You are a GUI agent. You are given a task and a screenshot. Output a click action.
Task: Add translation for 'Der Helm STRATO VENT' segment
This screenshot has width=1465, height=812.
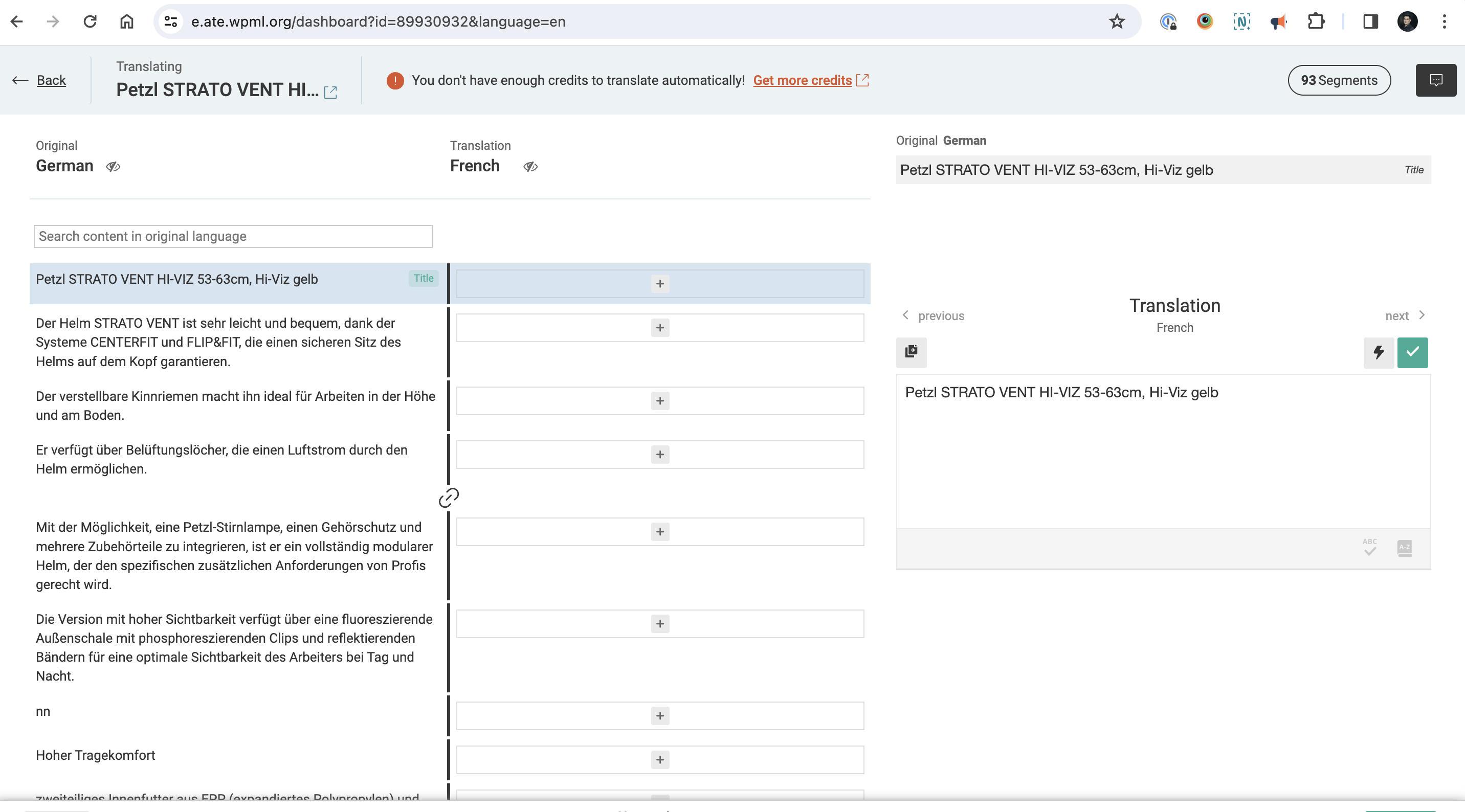660,328
